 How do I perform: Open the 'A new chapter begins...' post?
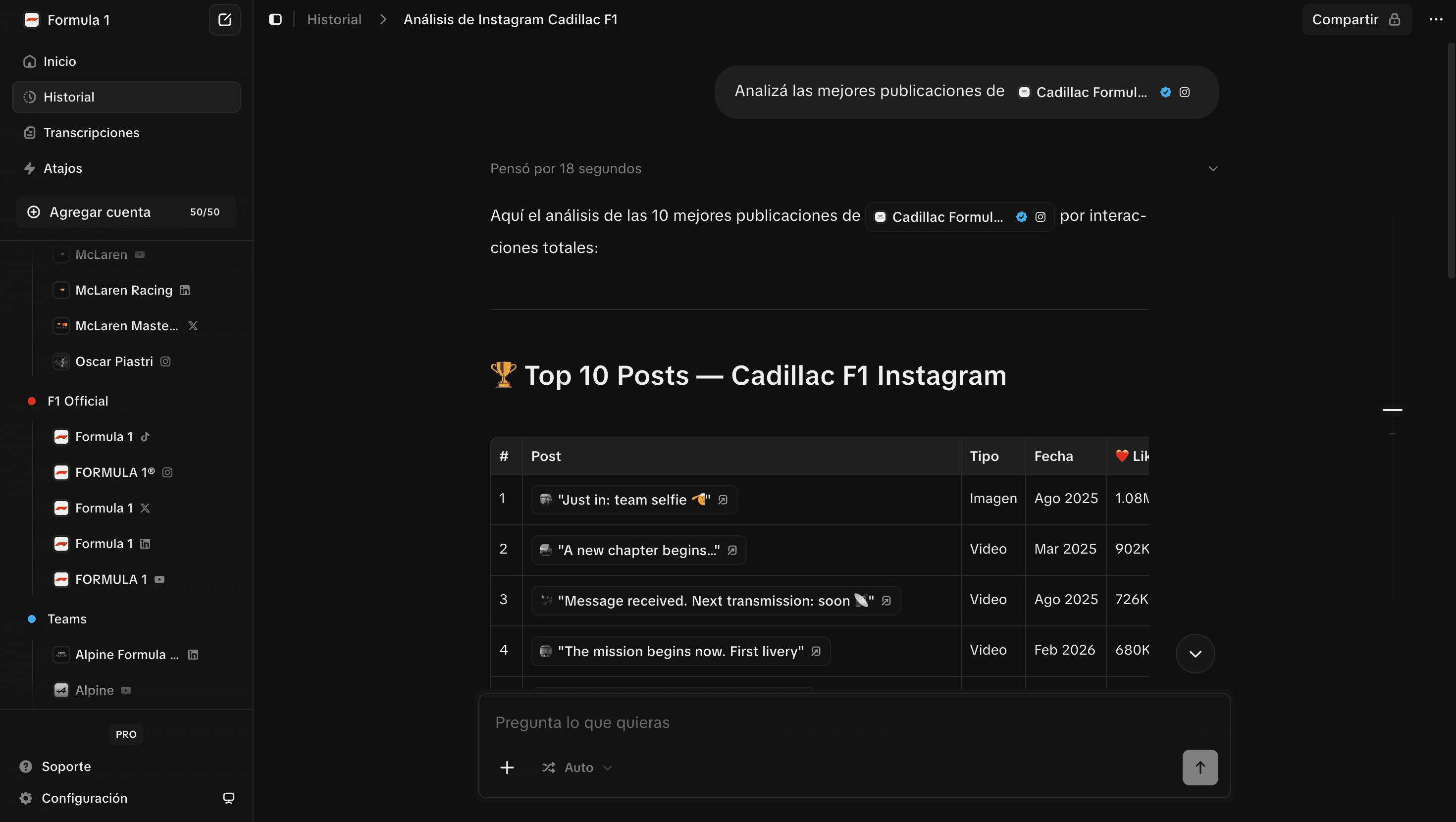pyautogui.click(x=639, y=550)
